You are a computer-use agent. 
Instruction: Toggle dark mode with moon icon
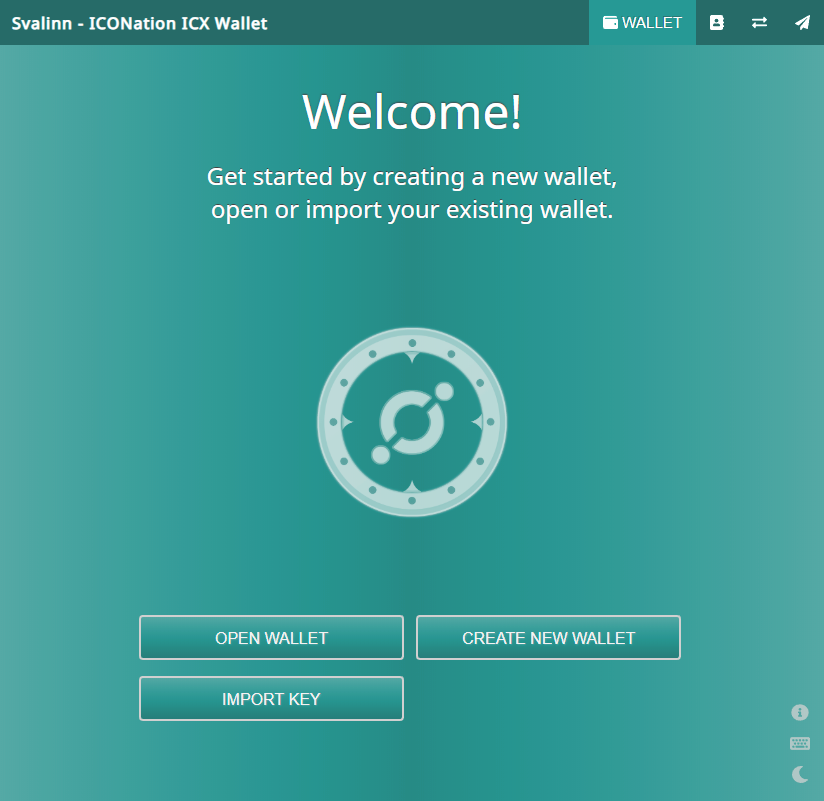tap(800, 774)
